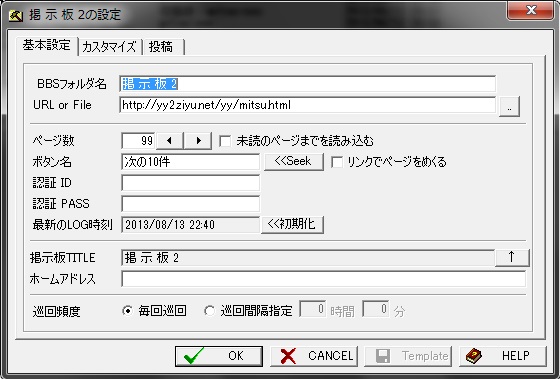The image size is (560, 379).
Task: Click the 時間 hours interval field
Action: click(x=312, y=309)
